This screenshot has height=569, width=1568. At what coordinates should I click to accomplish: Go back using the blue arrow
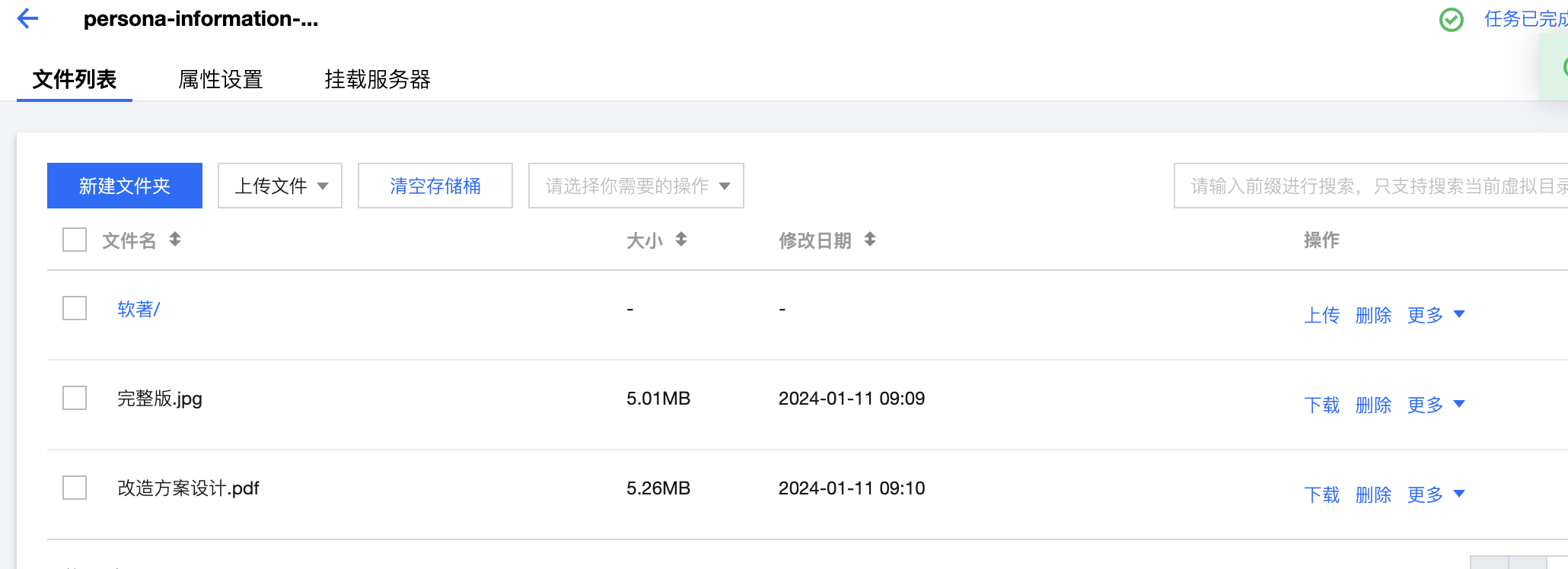tap(27, 18)
